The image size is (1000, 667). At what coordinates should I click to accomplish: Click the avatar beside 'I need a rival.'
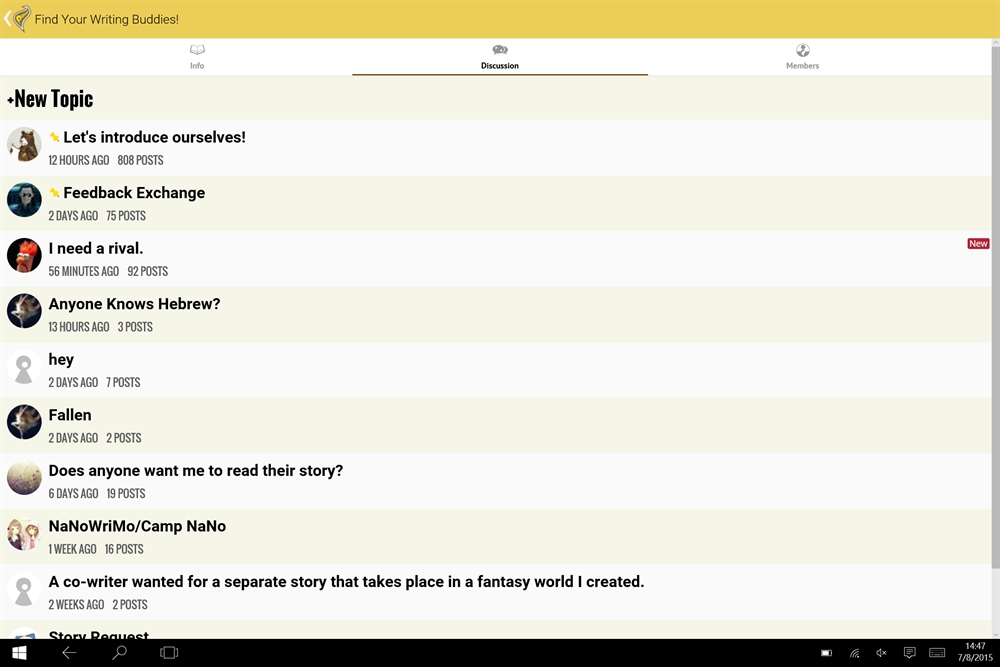click(24, 256)
